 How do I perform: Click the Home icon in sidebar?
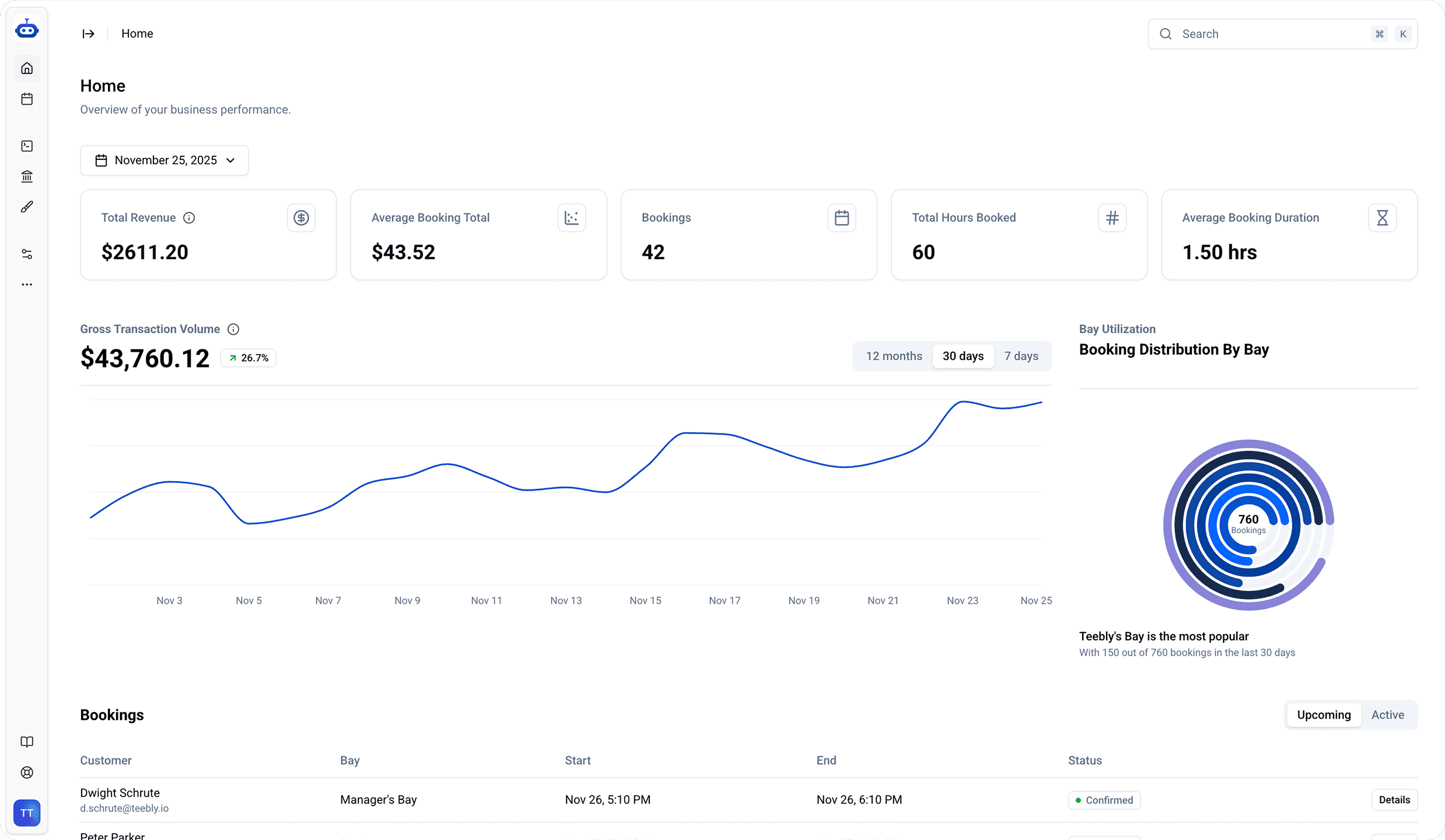pyautogui.click(x=27, y=68)
